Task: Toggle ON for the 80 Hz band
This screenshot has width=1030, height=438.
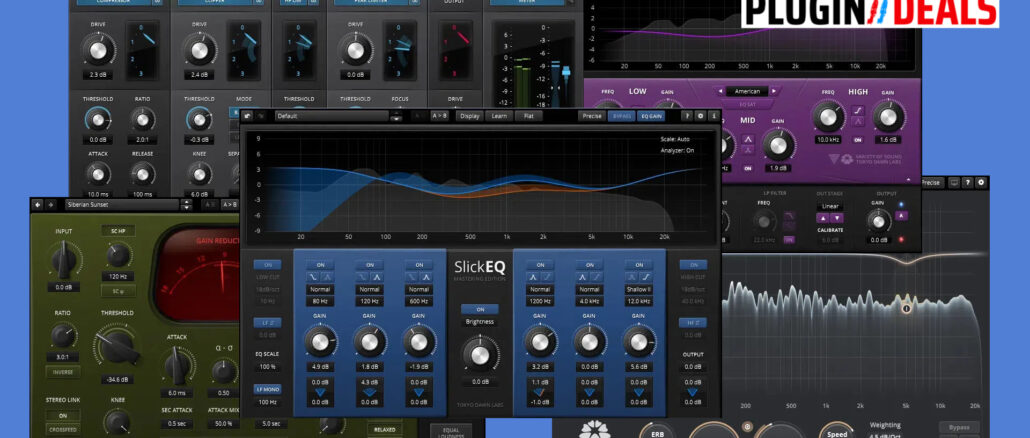Action: (321, 265)
